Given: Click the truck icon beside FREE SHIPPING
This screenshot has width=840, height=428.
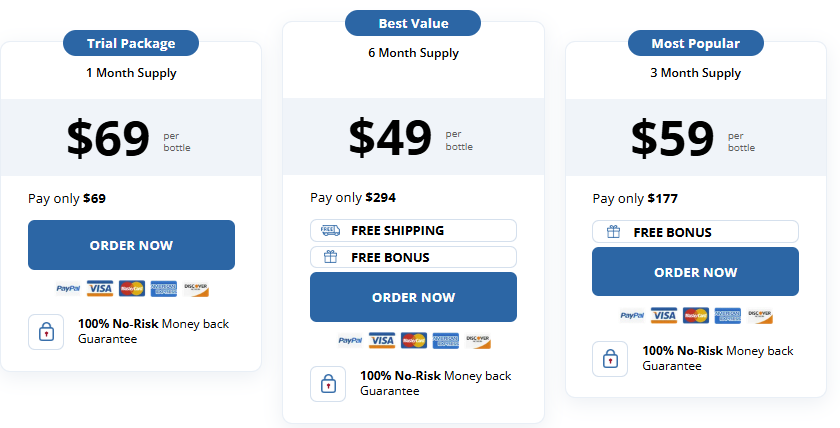Looking at the screenshot, I should tap(331, 231).
